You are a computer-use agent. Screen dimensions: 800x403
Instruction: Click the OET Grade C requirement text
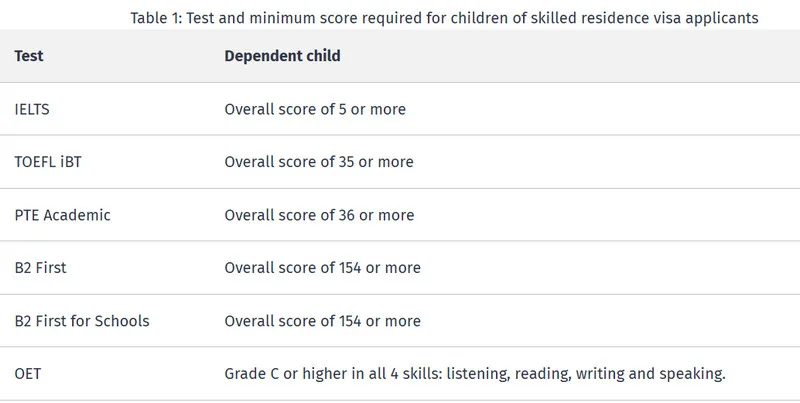click(474, 374)
